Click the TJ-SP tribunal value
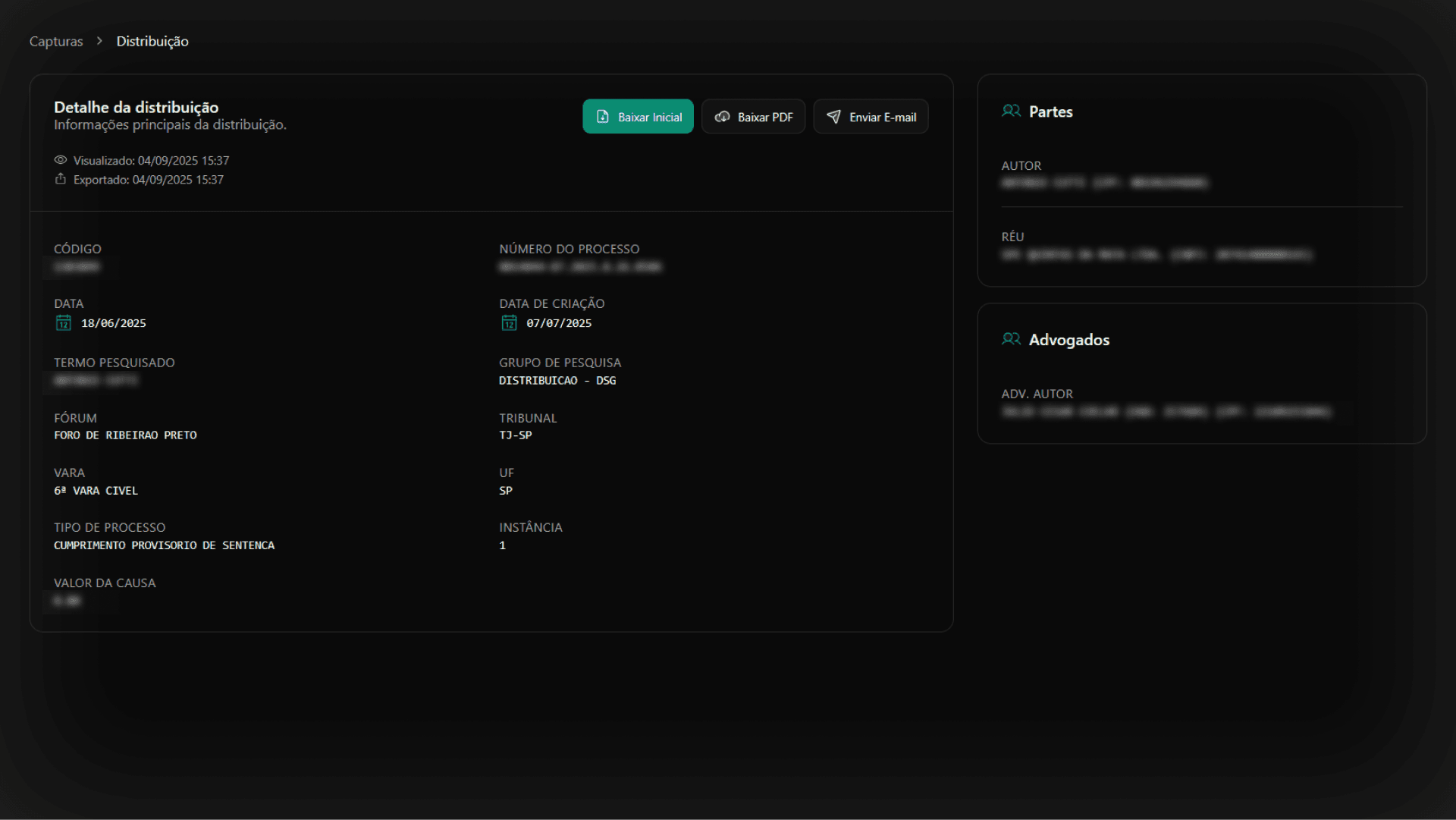The width and height of the screenshot is (1456, 820). [516, 435]
